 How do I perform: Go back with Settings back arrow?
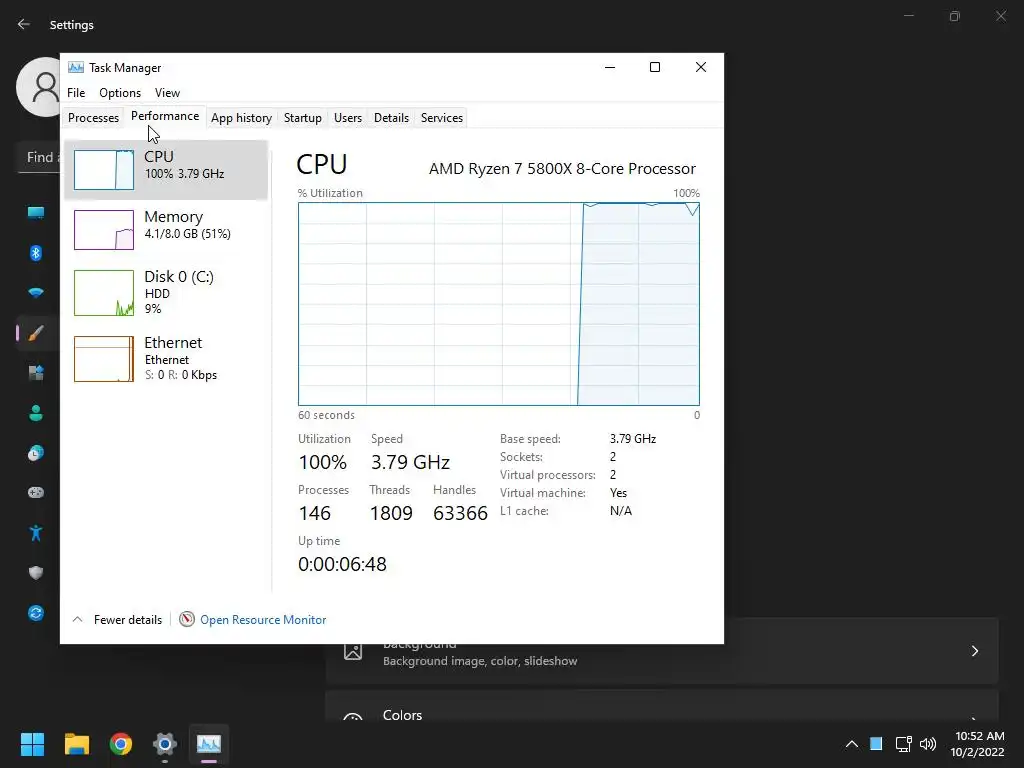[x=24, y=24]
